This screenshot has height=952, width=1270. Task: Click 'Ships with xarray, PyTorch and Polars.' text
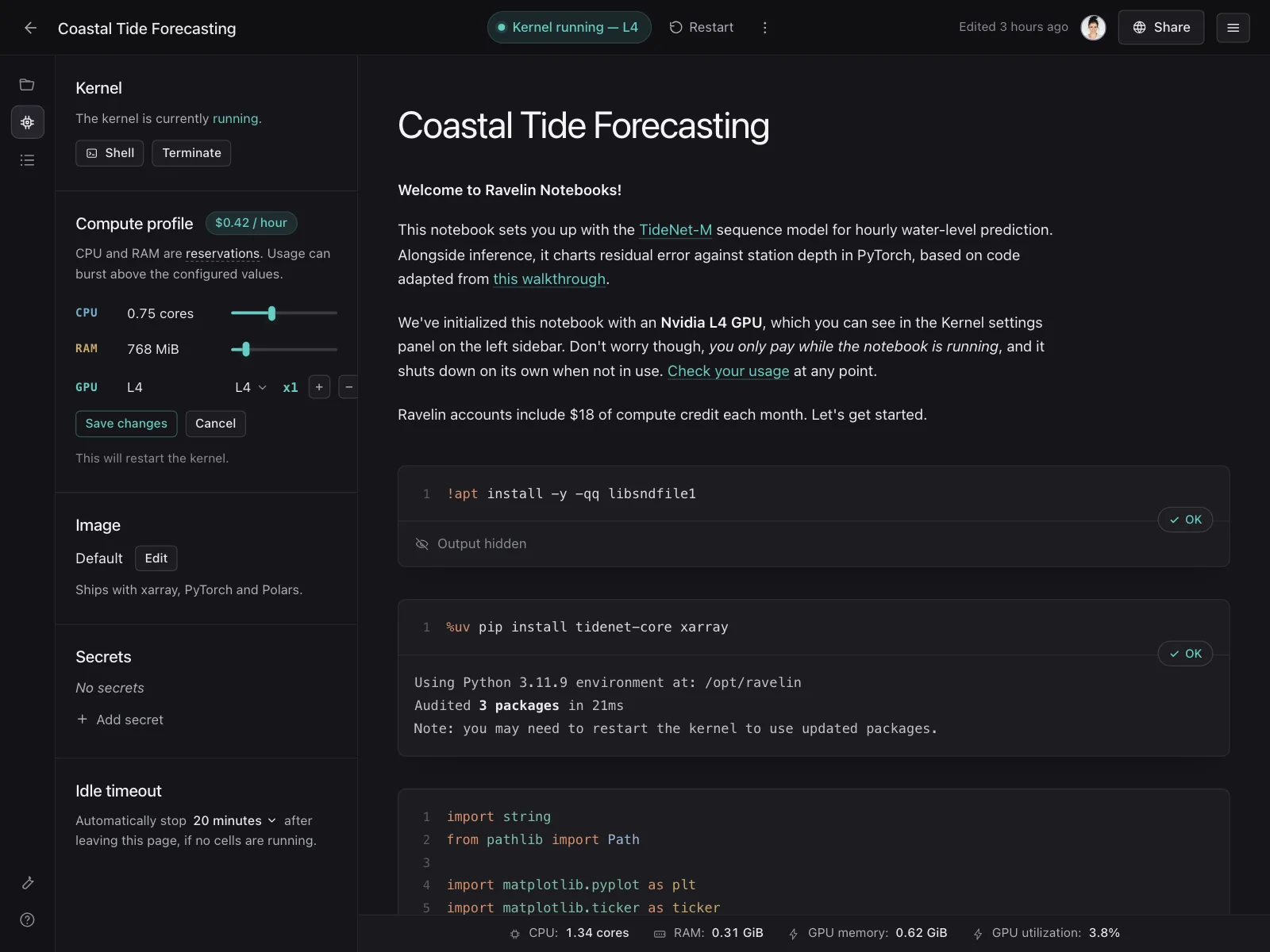(189, 590)
